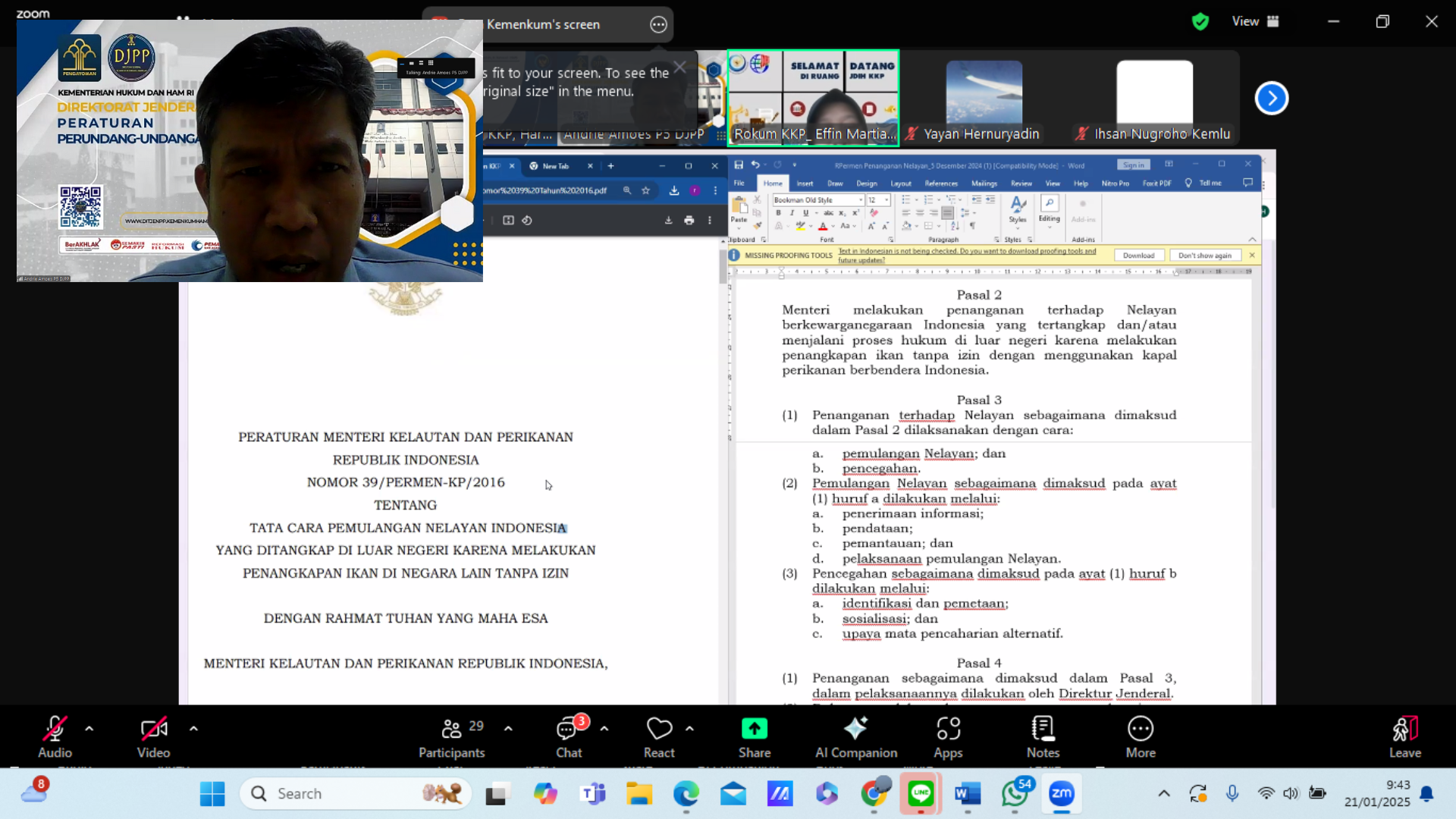Switch to Word References tab
The image size is (1456, 819).
(x=941, y=184)
